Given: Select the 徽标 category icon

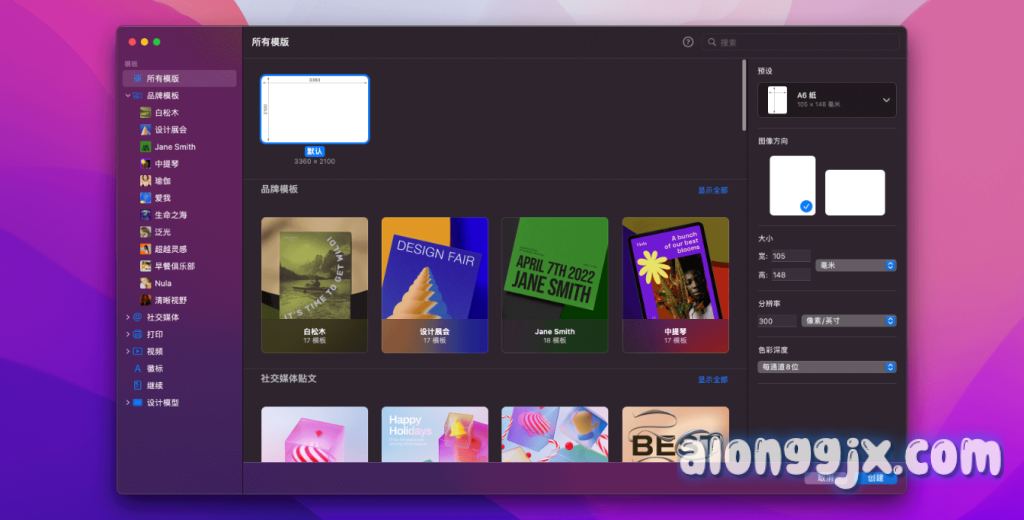Looking at the screenshot, I should 137,368.
